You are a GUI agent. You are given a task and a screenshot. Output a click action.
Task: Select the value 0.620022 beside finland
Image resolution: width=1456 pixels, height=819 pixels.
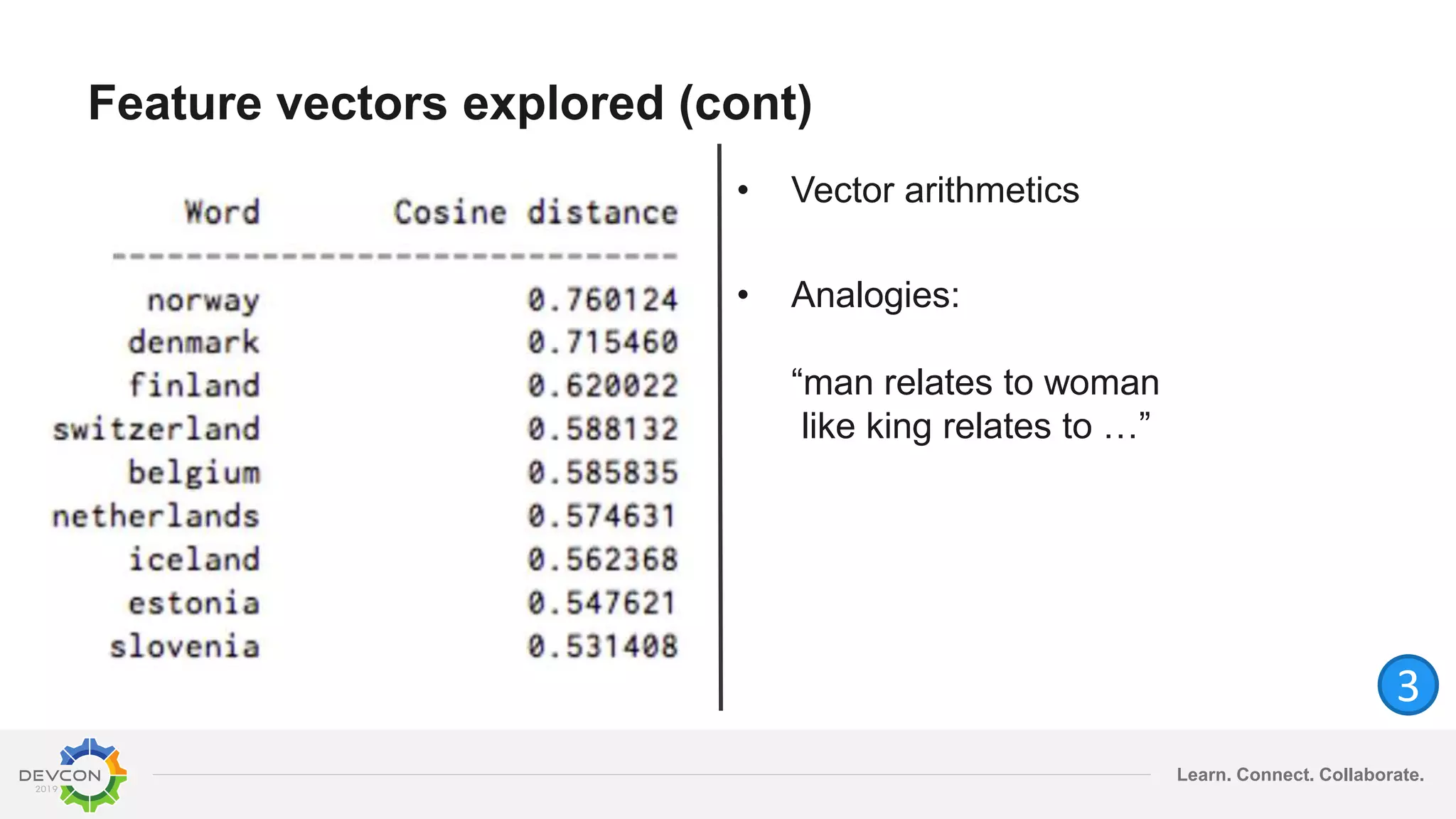click(603, 386)
